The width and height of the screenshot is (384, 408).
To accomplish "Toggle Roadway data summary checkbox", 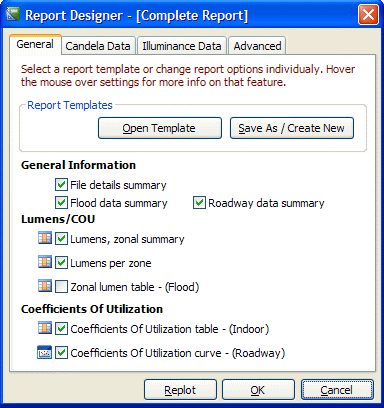I will [x=199, y=202].
